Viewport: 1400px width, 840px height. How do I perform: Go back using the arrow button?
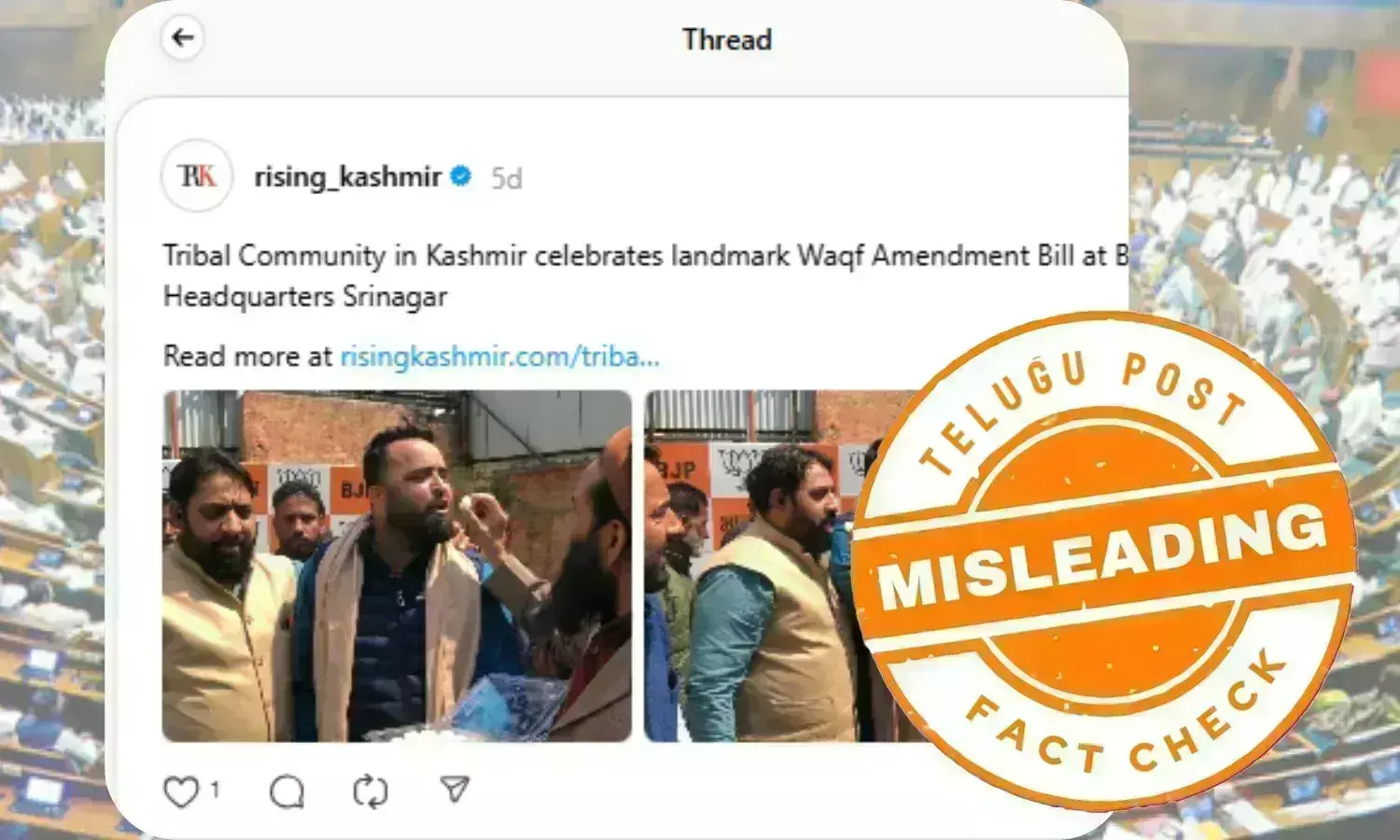click(x=182, y=37)
